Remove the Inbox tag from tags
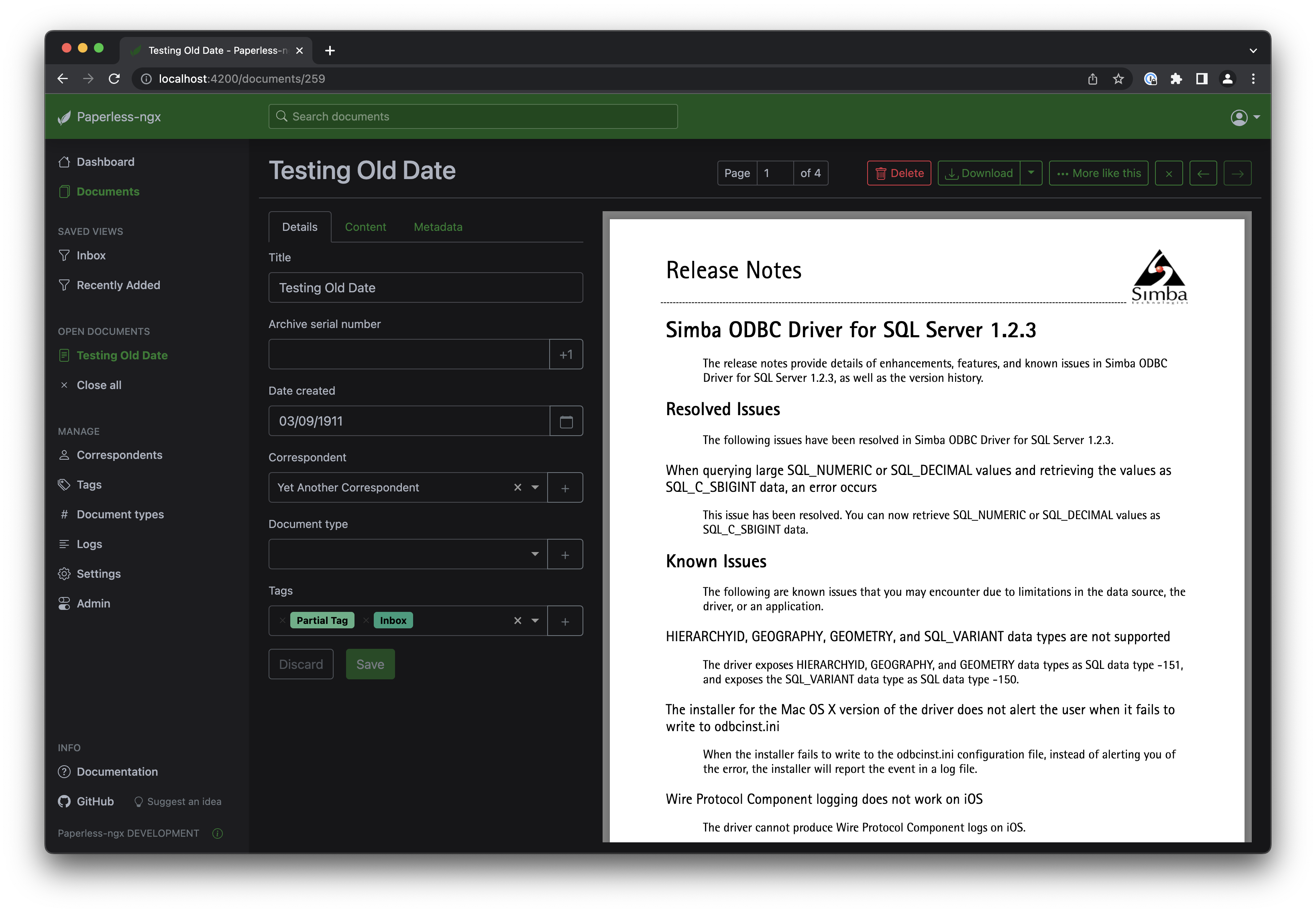The image size is (1316, 913). tap(366, 621)
